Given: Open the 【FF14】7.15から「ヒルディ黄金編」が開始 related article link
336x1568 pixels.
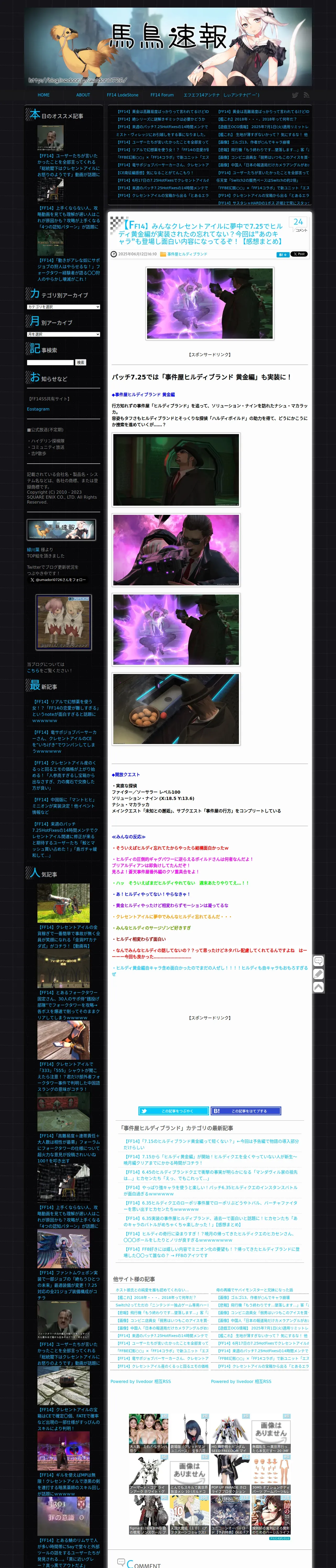Looking at the screenshot, I should click(x=210, y=1160).
